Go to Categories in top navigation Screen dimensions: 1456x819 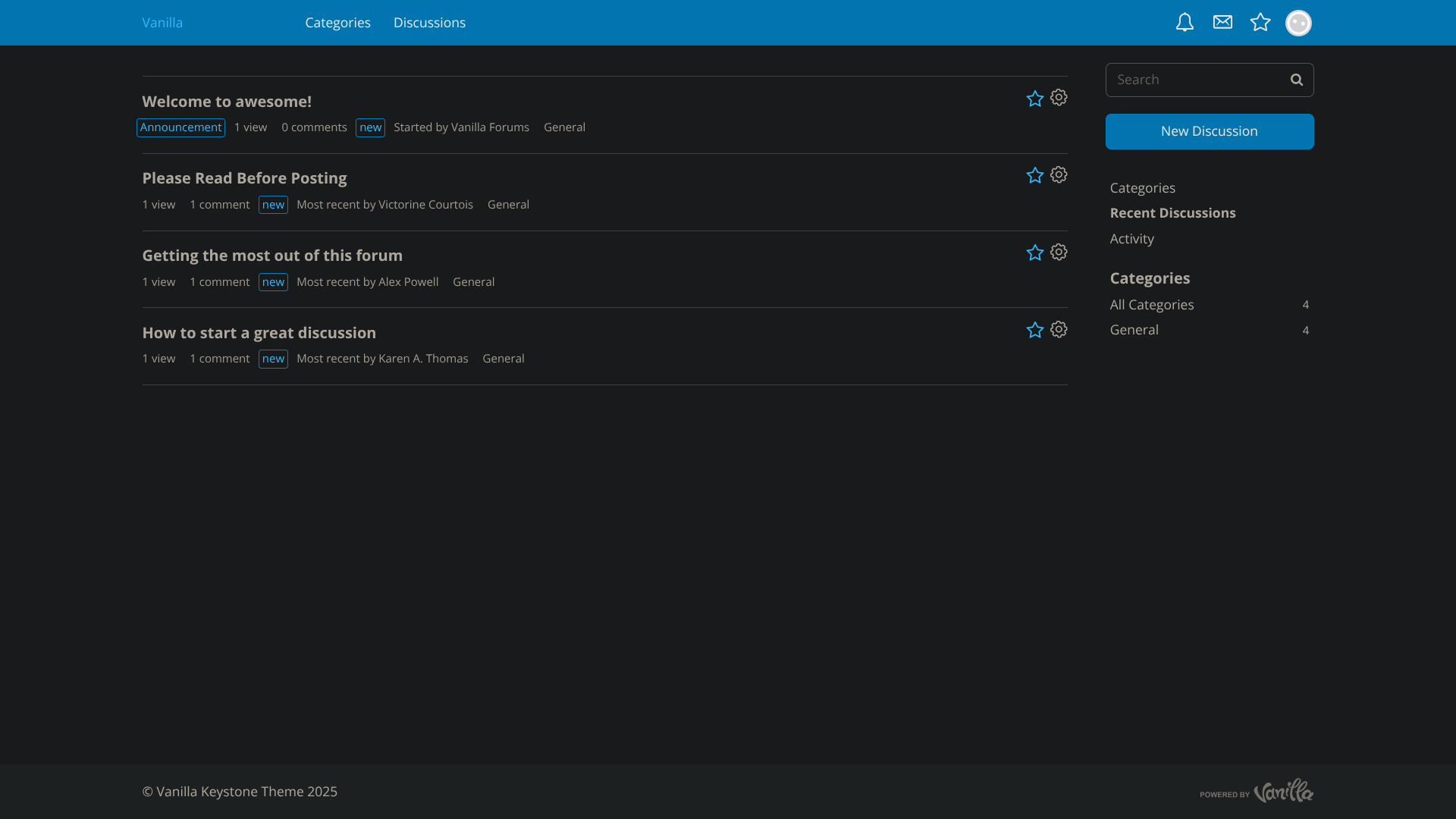click(x=337, y=23)
